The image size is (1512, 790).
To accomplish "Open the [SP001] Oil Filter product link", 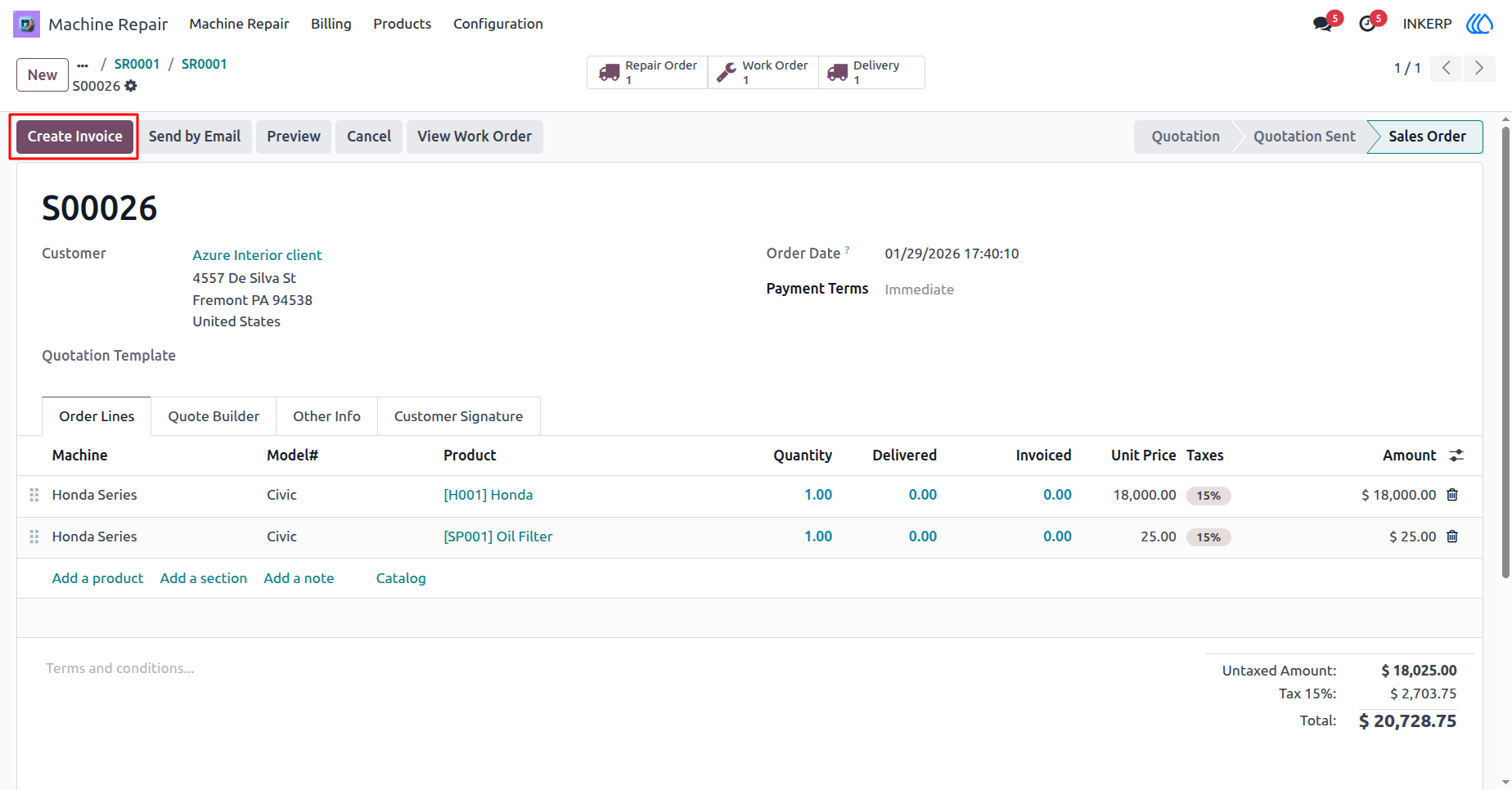I will pos(497,536).
